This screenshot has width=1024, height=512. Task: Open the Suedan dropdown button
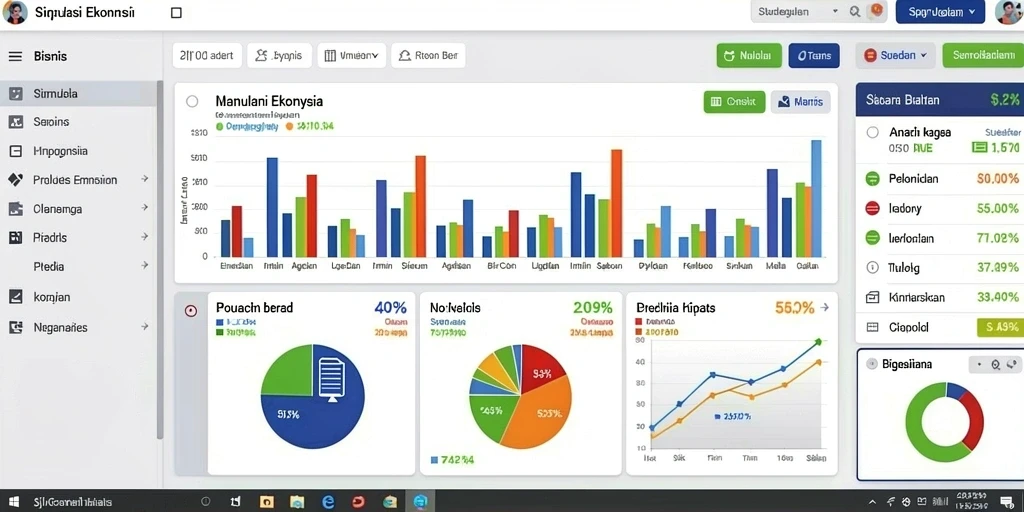pos(895,56)
